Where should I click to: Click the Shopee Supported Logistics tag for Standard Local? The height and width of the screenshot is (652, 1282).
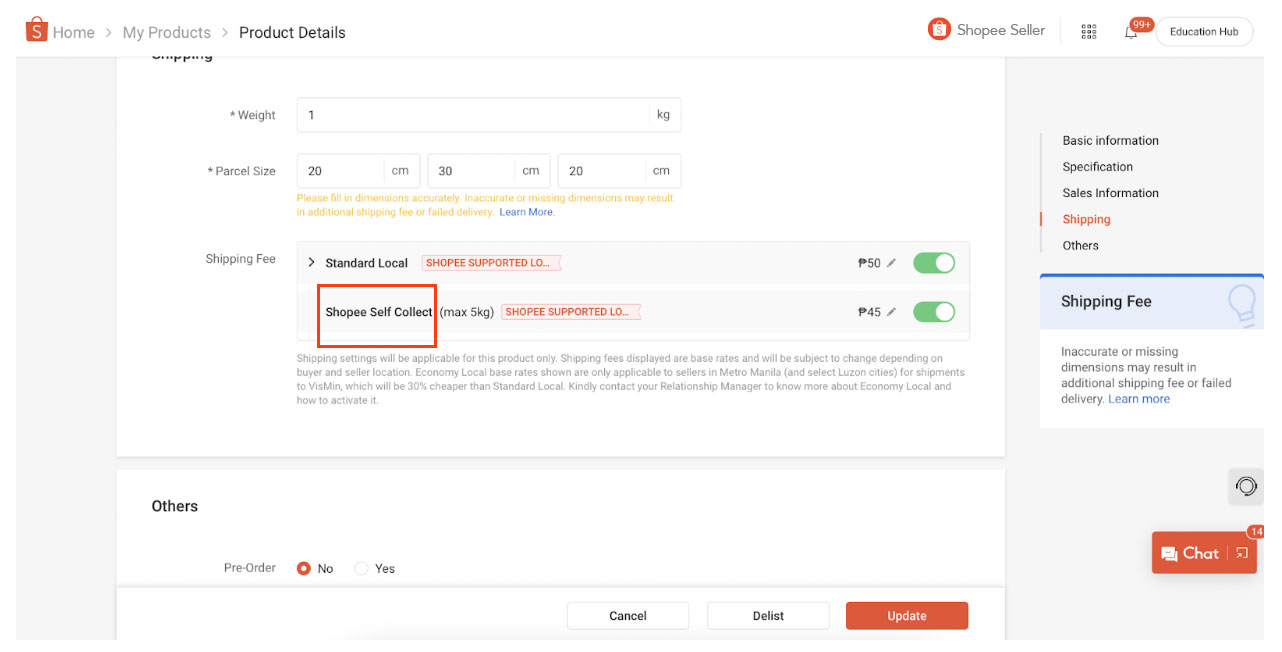click(490, 262)
